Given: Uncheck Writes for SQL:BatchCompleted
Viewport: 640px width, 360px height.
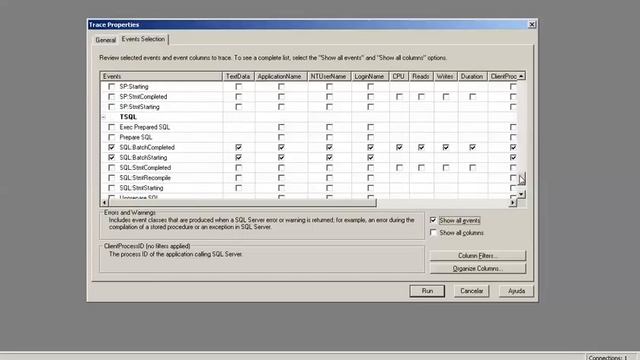Looking at the screenshot, I should click(x=446, y=147).
